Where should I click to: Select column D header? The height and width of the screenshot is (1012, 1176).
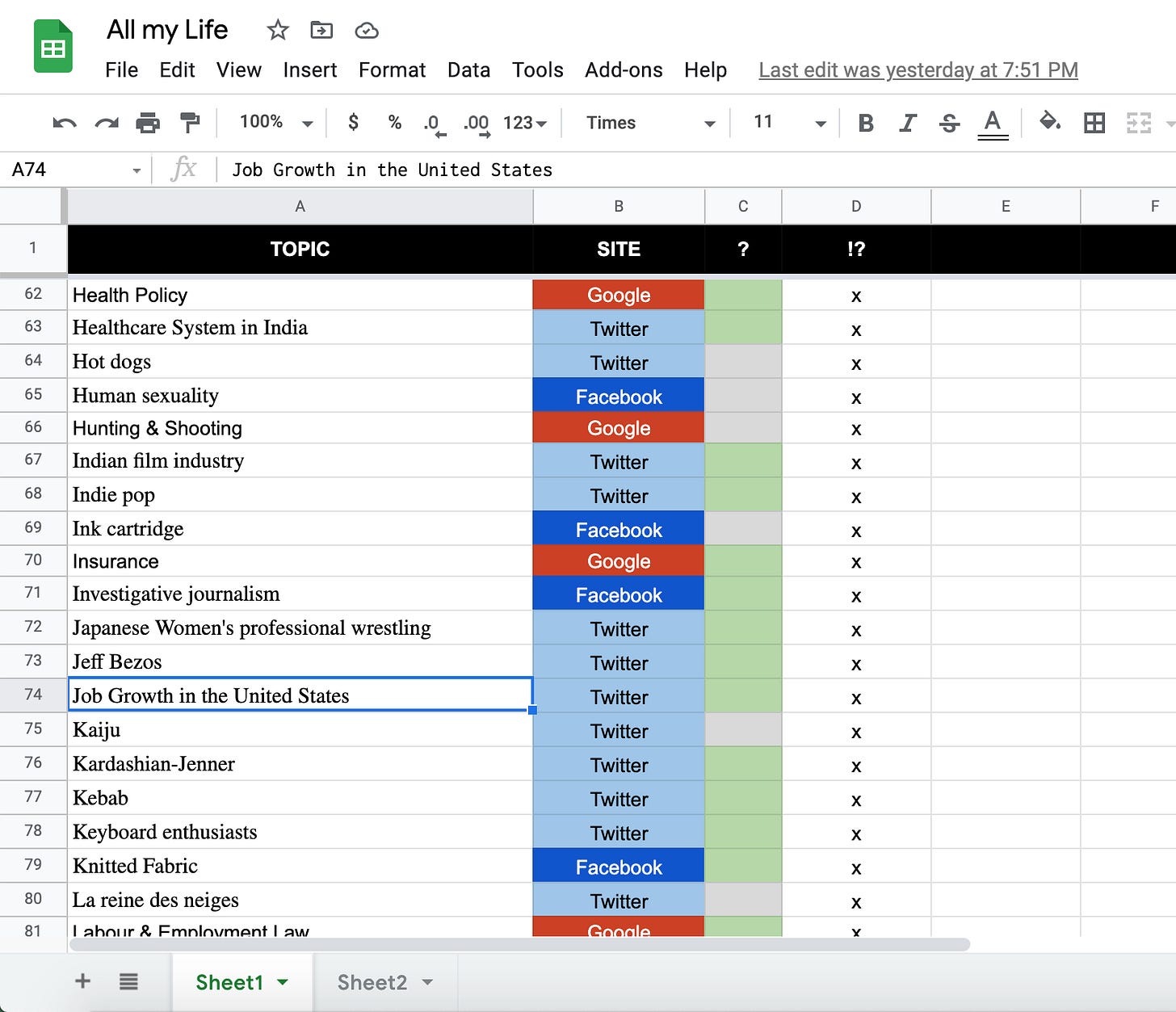point(856,206)
